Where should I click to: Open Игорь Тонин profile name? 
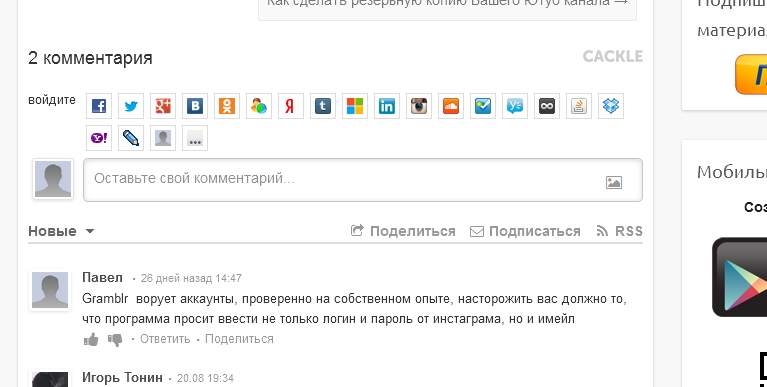[x=122, y=377]
